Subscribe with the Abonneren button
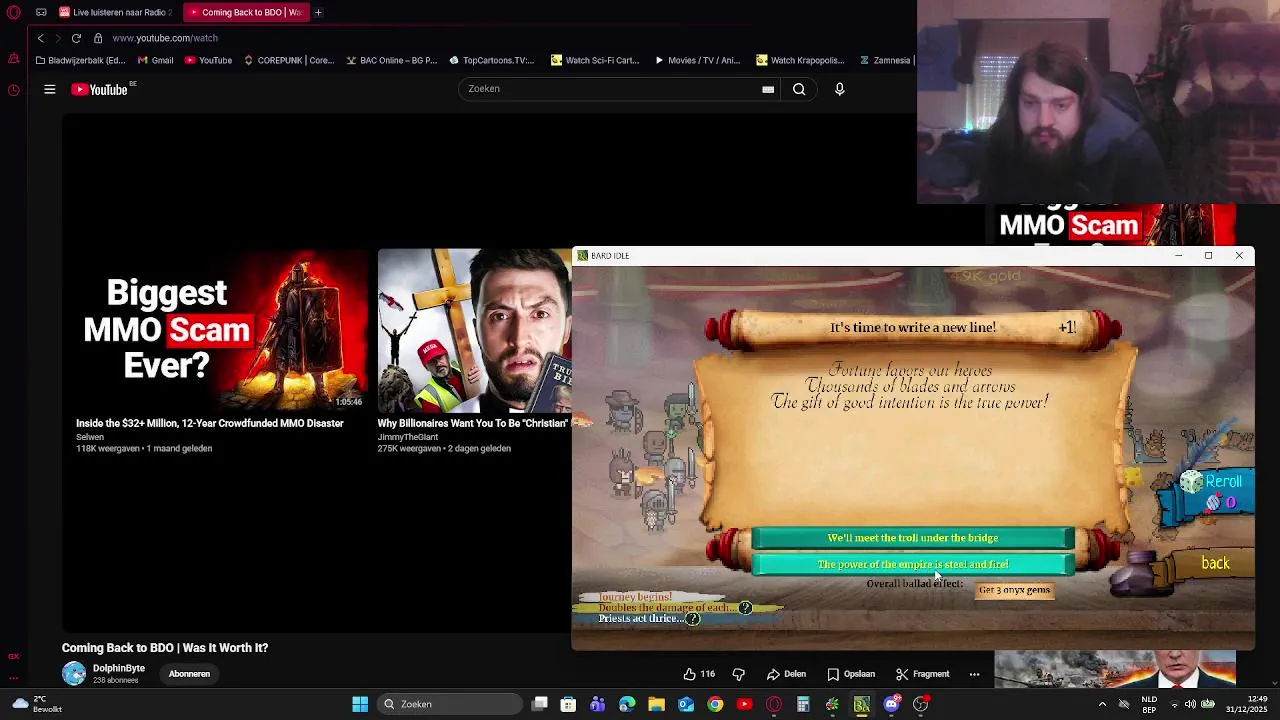Viewport: 1280px width, 720px height. click(189, 674)
